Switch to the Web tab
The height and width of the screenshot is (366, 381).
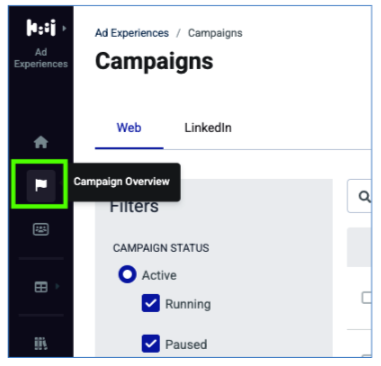pyautogui.click(x=129, y=128)
